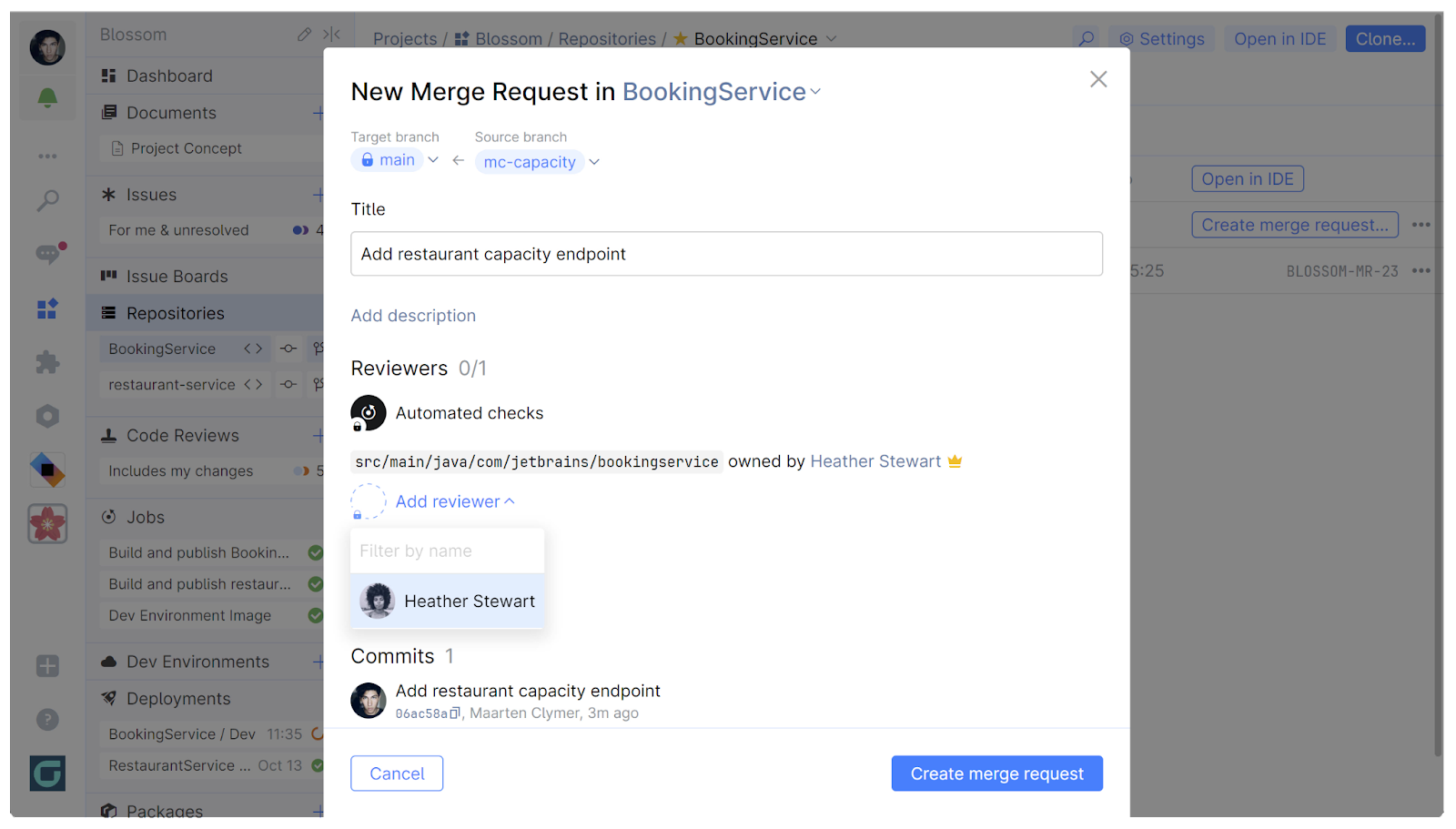Open RestaurantService deployment from Oct 13
The image size is (1456, 829).
tap(179, 766)
